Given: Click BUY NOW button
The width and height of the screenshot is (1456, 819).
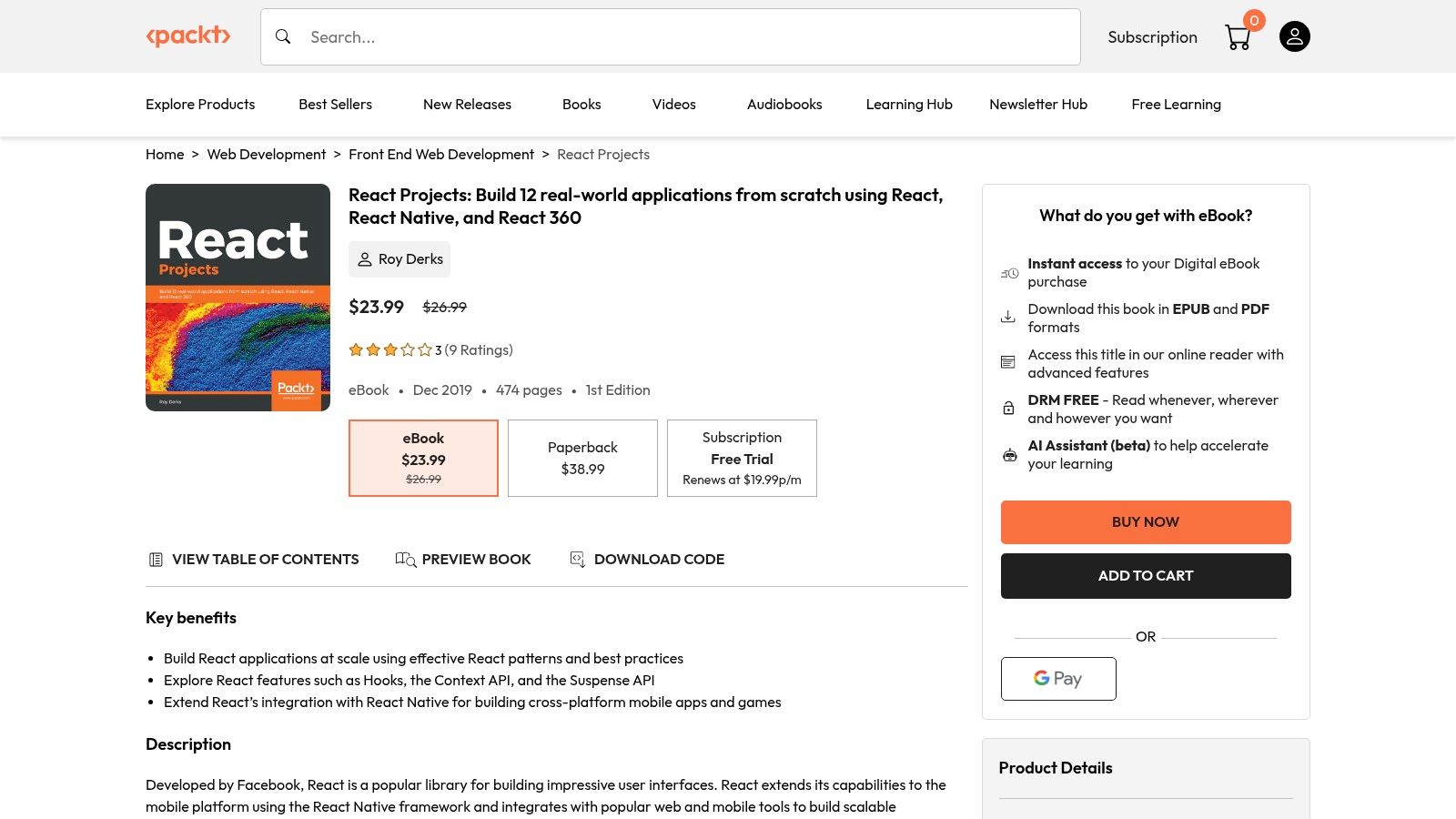Looking at the screenshot, I should tap(1146, 522).
